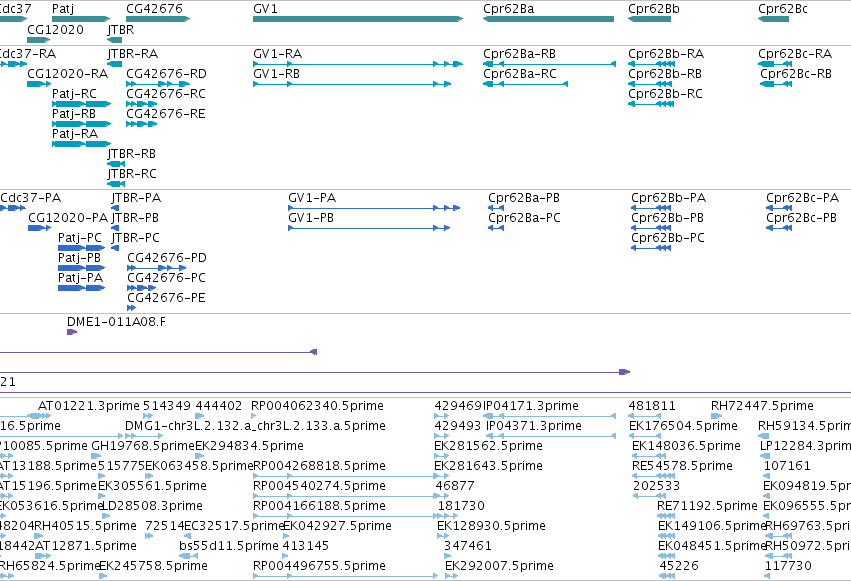Image resolution: width=851 pixels, height=581 pixels.
Task: Select transcript GV1-RA
Action: 358,64
